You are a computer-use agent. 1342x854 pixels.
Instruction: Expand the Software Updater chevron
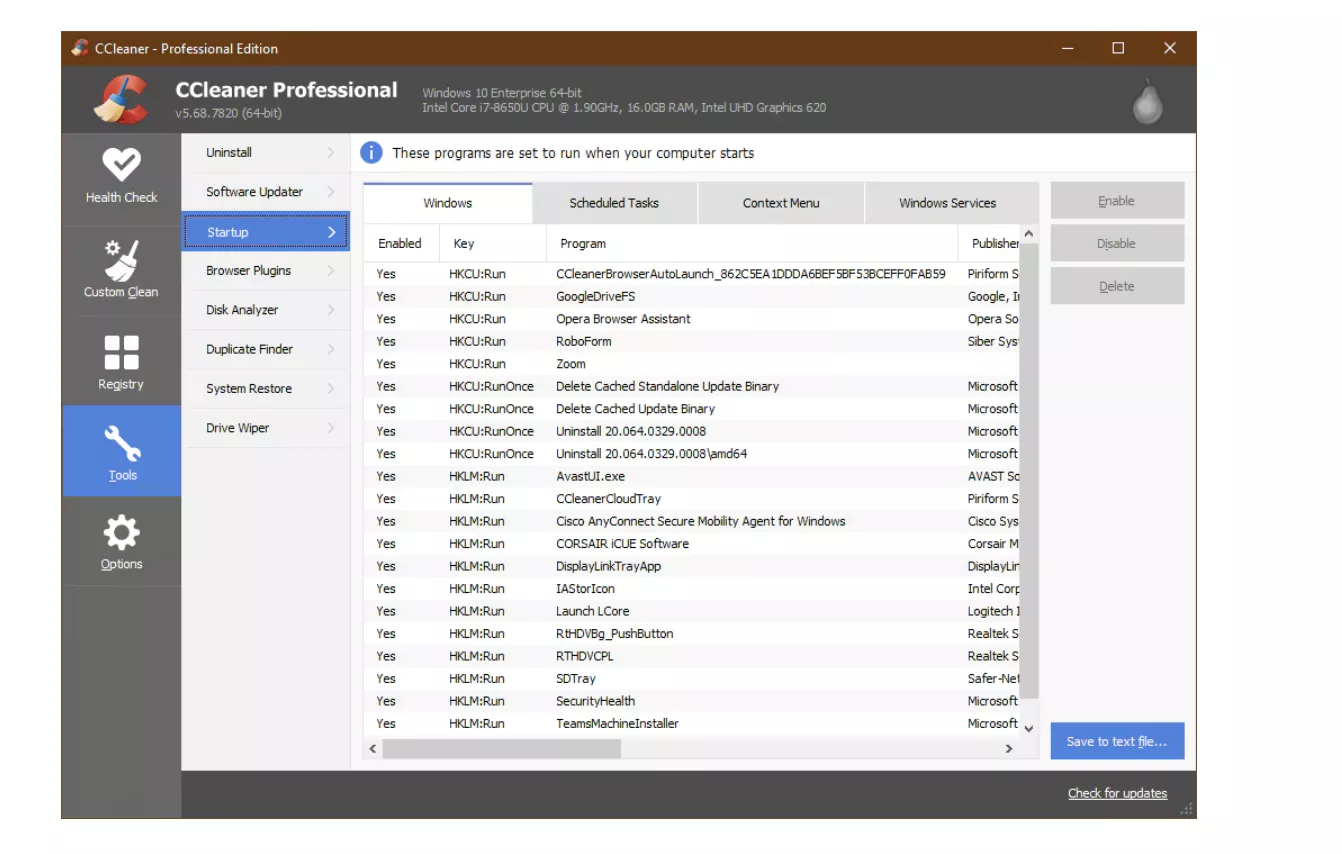click(330, 192)
